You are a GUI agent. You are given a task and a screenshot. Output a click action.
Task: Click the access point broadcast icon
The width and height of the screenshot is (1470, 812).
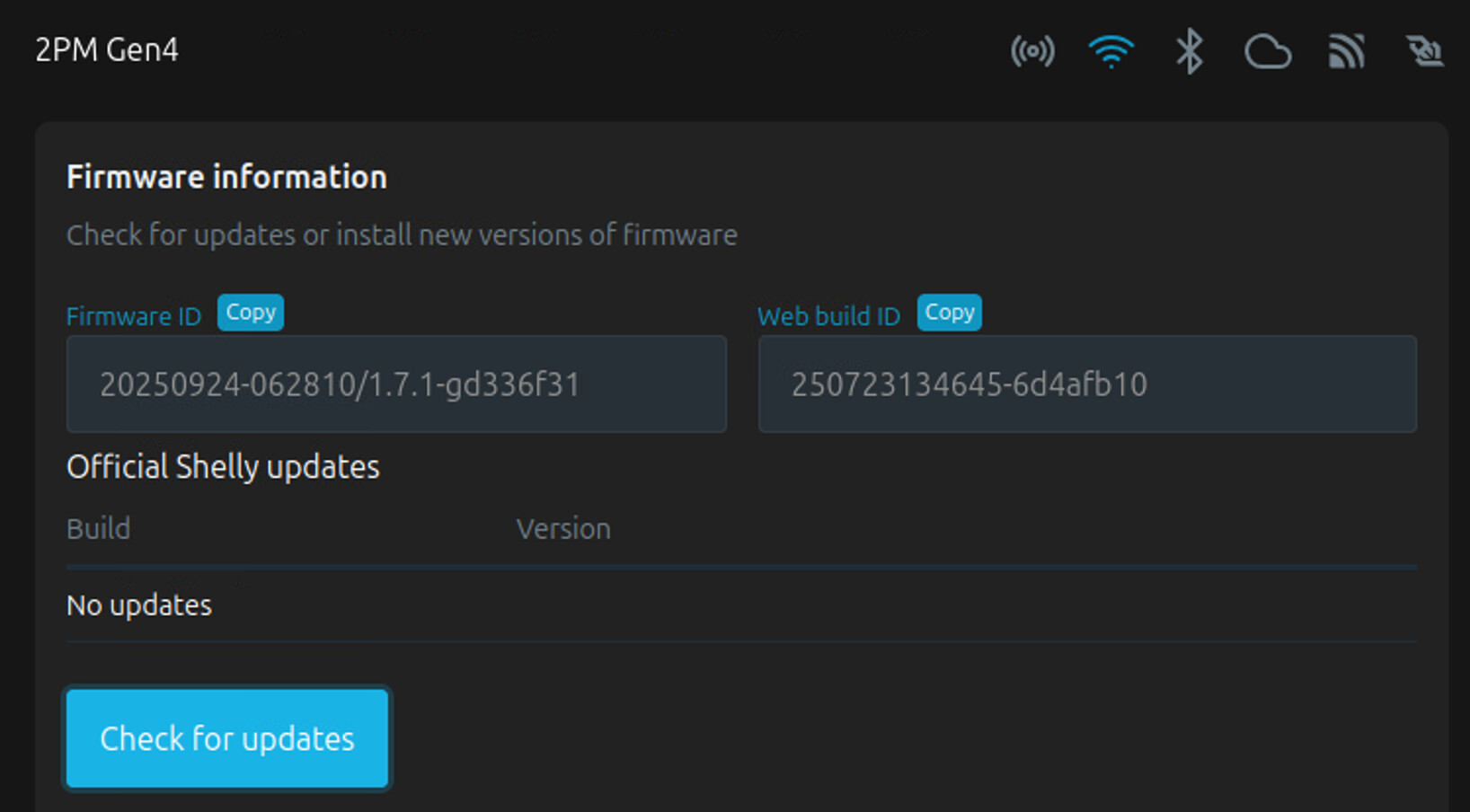[x=1032, y=51]
